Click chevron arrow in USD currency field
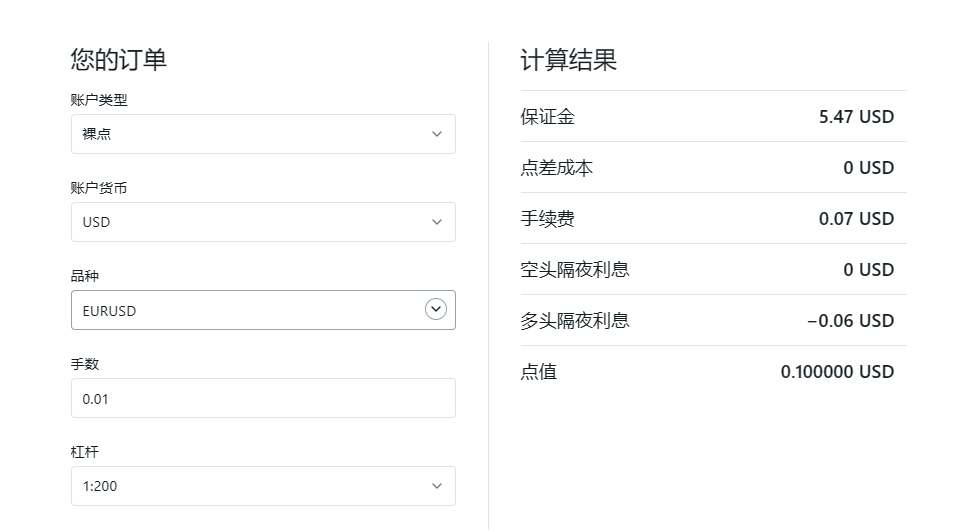Screen dimensions: 954x531 coord(436,222)
